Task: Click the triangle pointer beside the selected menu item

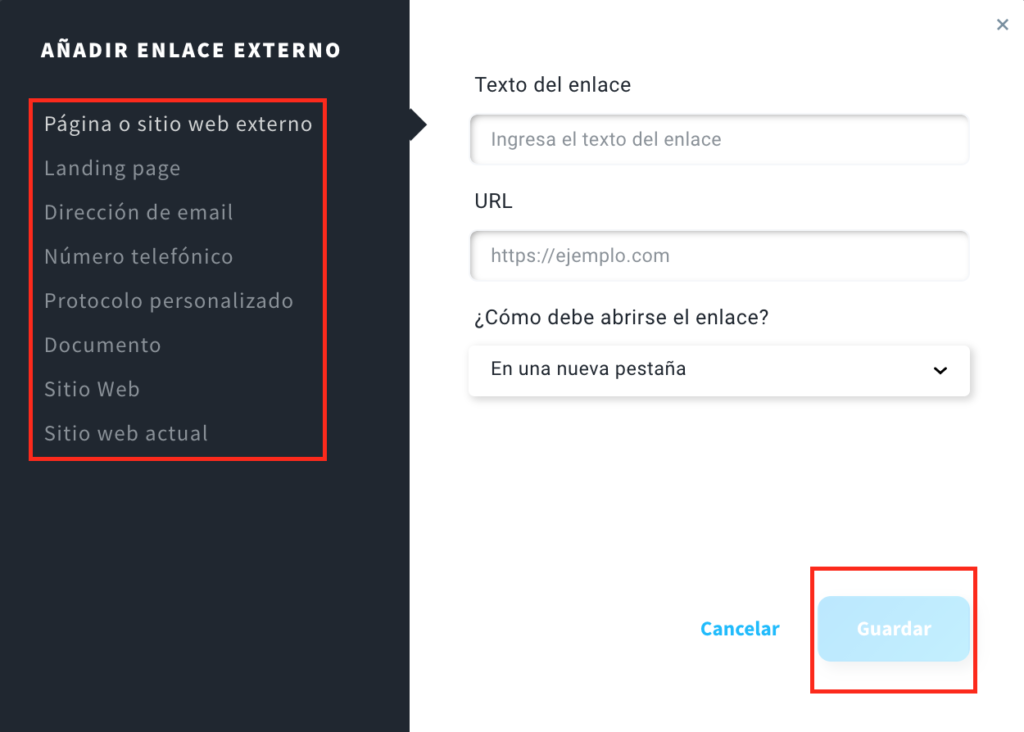Action: tap(418, 124)
